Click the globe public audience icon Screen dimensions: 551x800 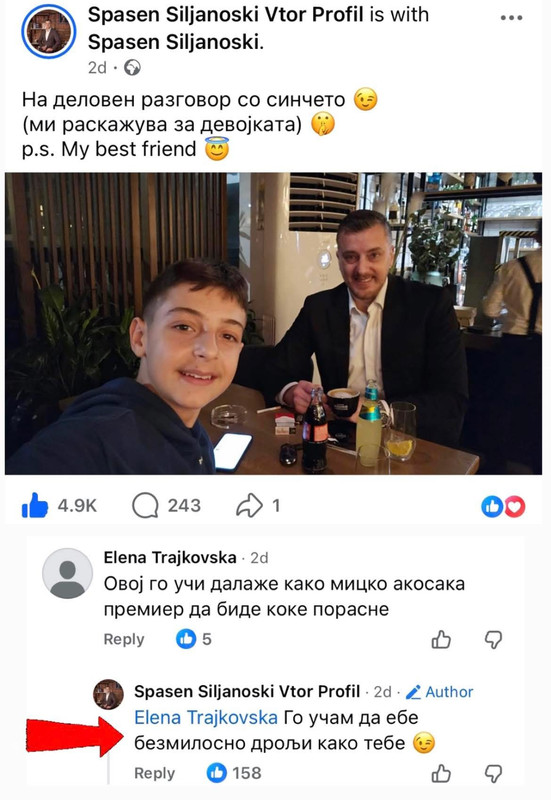tap(133, 68)
